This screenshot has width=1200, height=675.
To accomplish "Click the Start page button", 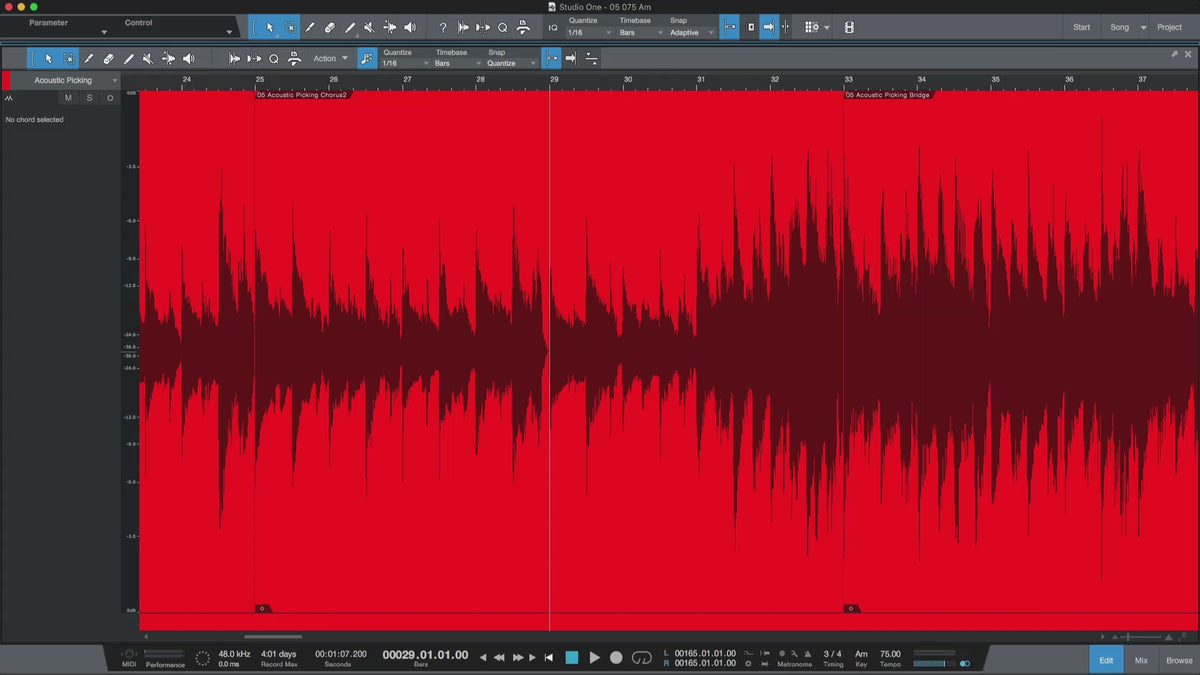I will coord(1081,27).
